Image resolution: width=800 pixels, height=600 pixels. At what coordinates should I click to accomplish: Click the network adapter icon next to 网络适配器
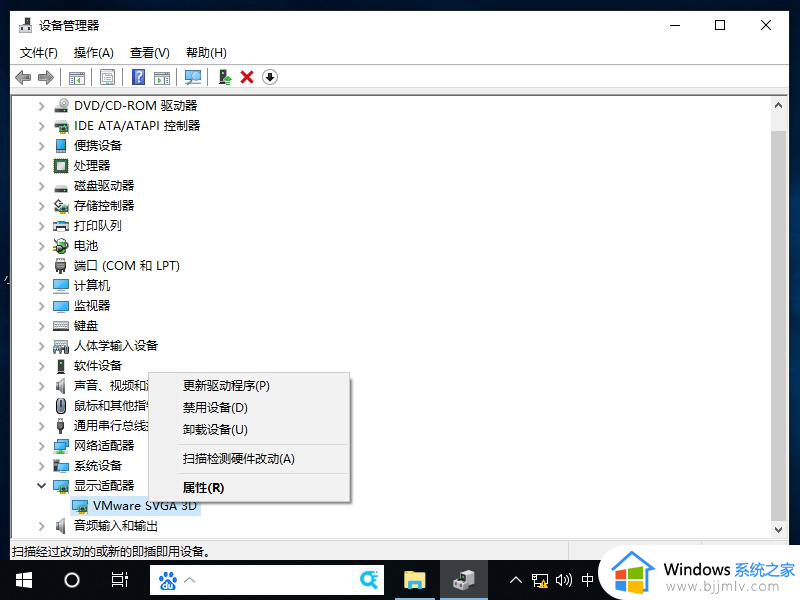61,446
